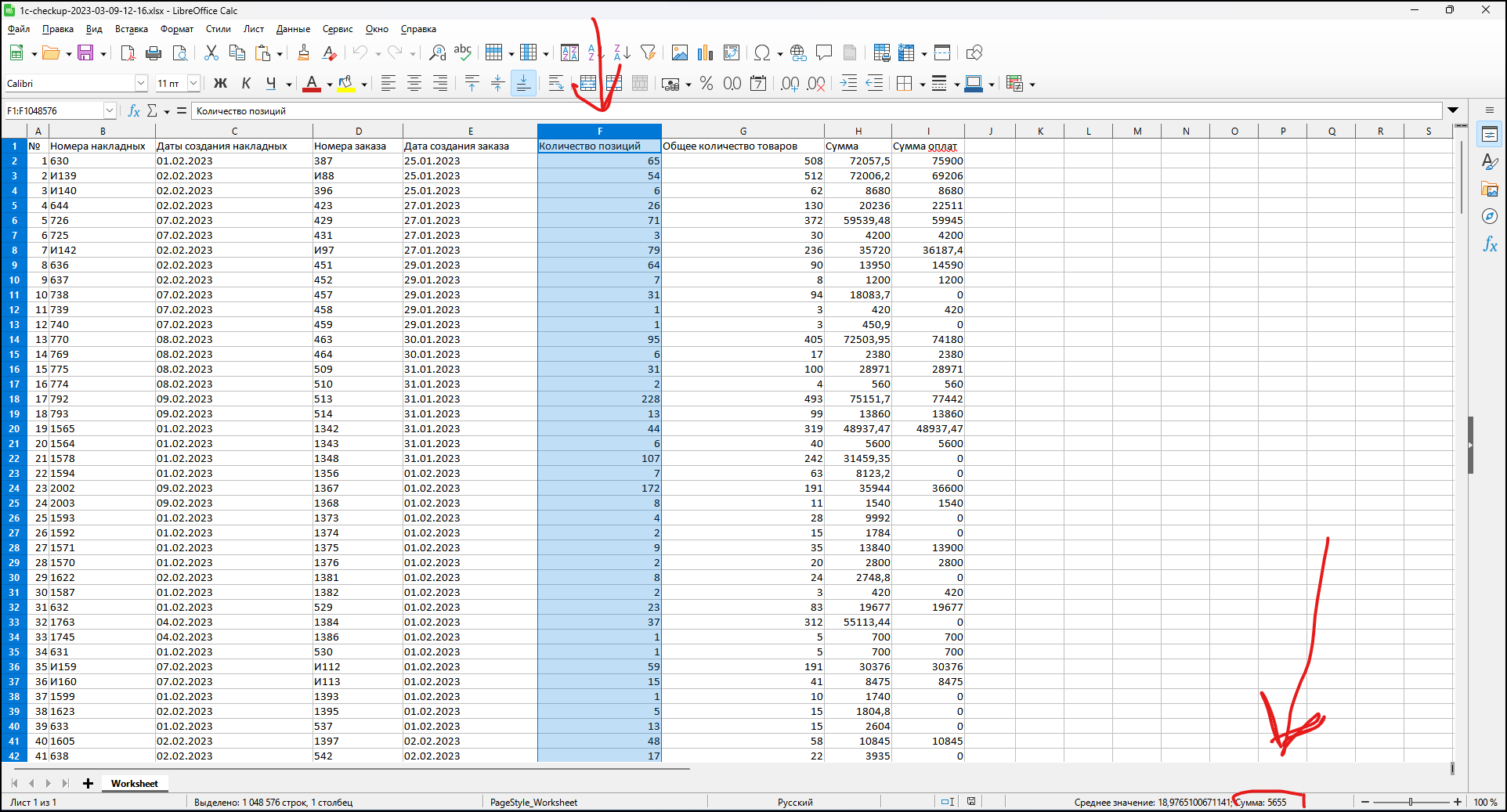Insert an image
This screenshot has height=812, width=1507.
click(679, 53)
